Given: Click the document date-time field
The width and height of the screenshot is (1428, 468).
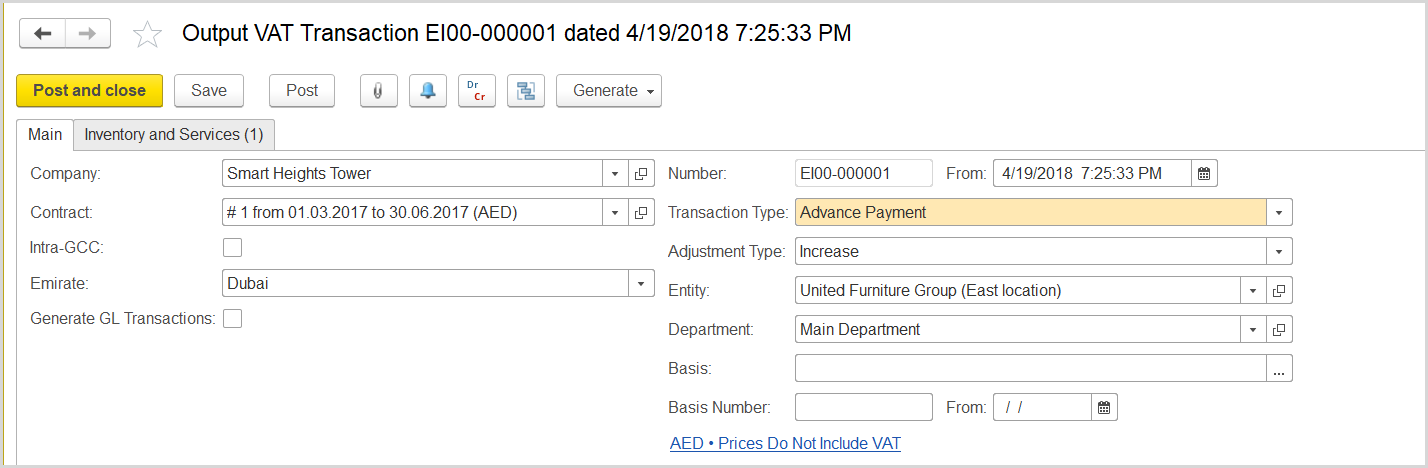Looking at the screenshot, I should tap(1092, 174).
